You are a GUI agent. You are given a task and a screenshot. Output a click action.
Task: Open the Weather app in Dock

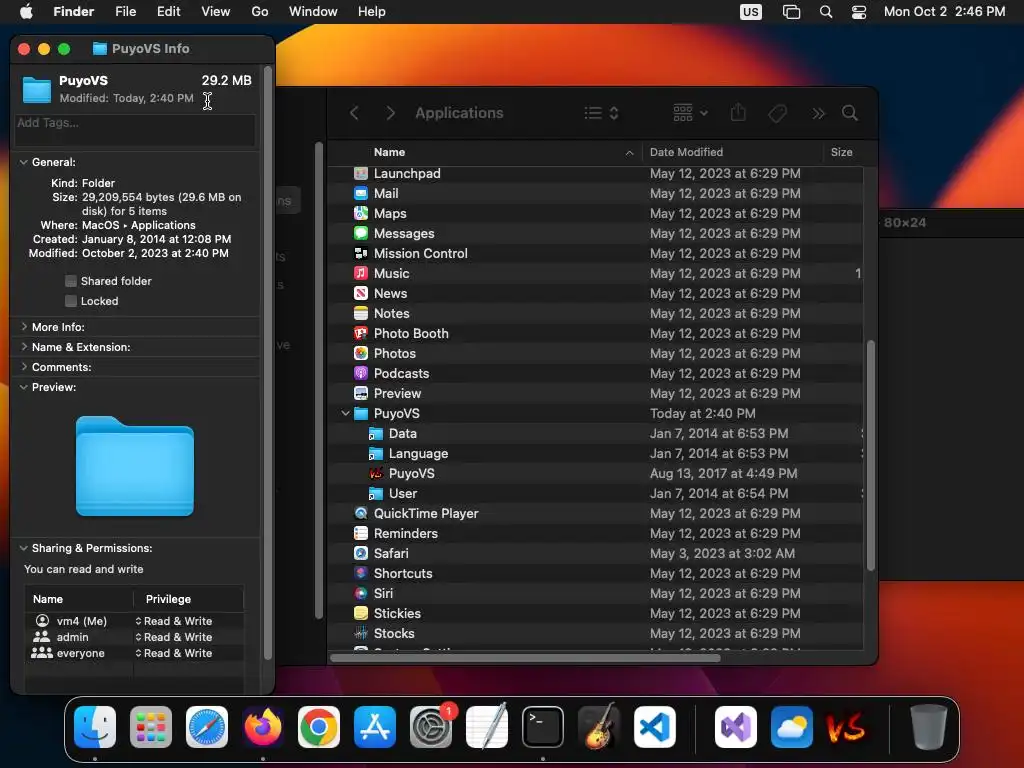[x=792, y=727]
